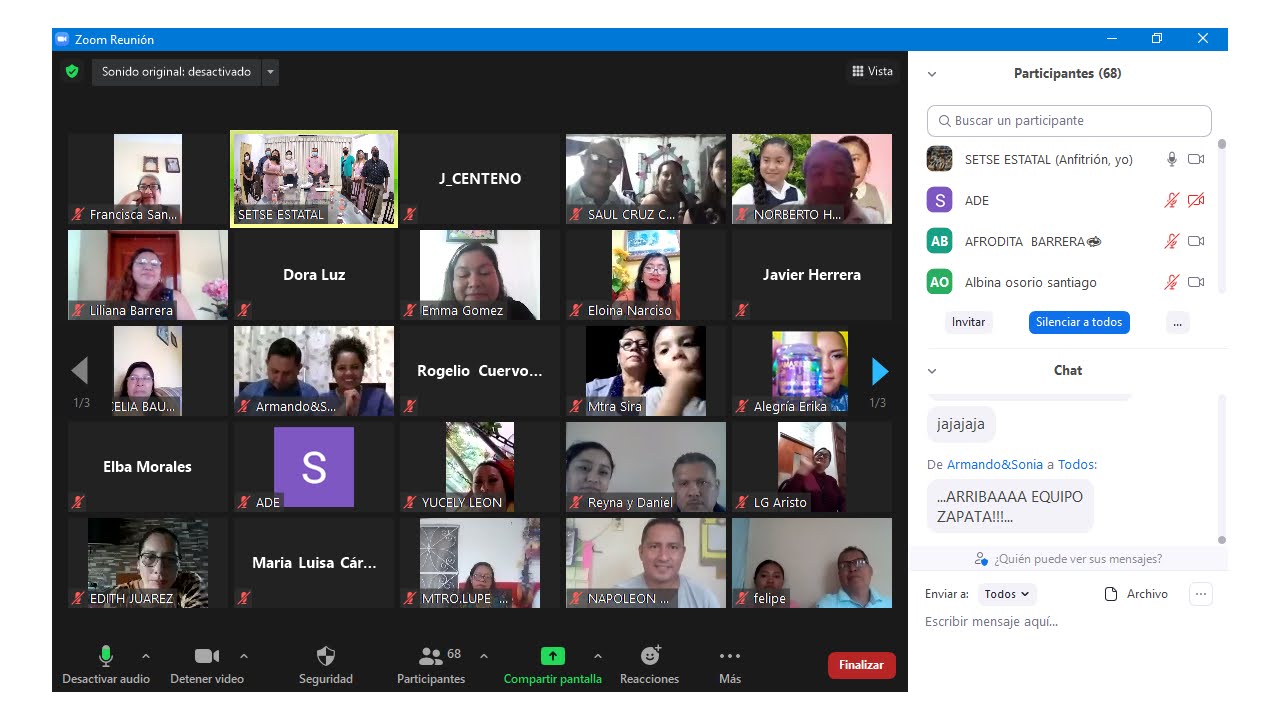Expand the Sonido original dropdown arrow

(270, 72)
